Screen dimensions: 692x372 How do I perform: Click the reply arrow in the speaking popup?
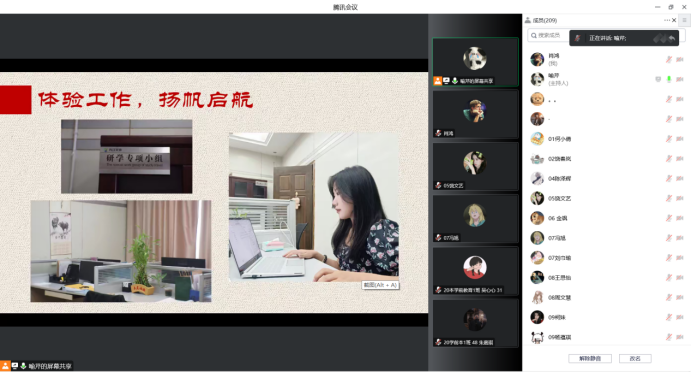coord(672,38)
